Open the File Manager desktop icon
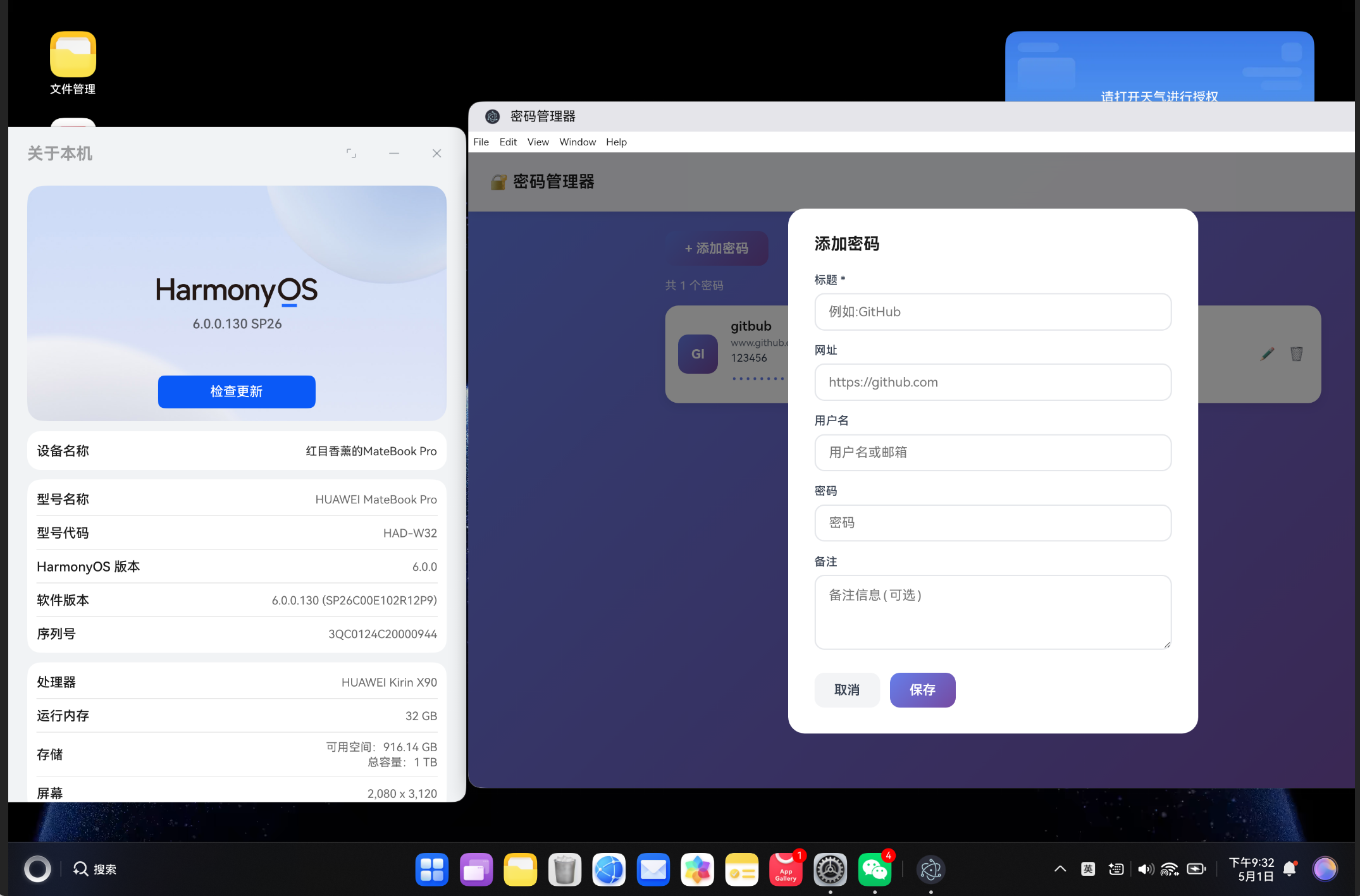The image size is (1360, 896). click(73, 63)
